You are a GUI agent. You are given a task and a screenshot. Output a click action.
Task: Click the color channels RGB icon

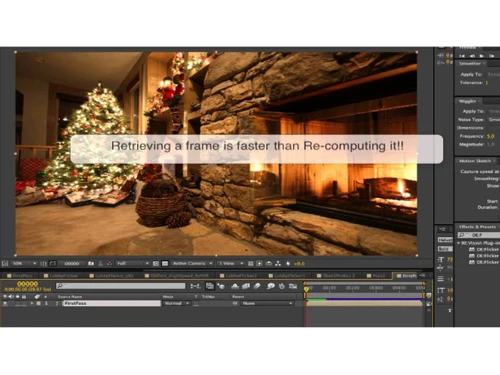tap(109, 263)
